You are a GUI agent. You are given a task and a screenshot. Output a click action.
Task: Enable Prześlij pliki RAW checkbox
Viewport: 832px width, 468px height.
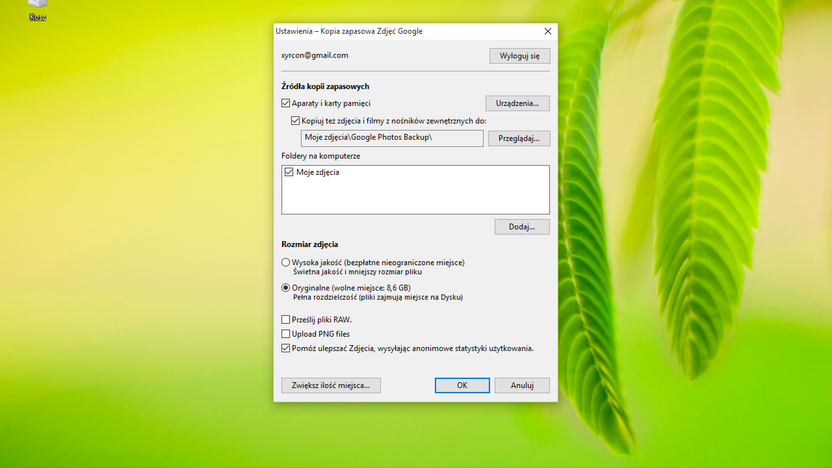click(x=285, y=319)
